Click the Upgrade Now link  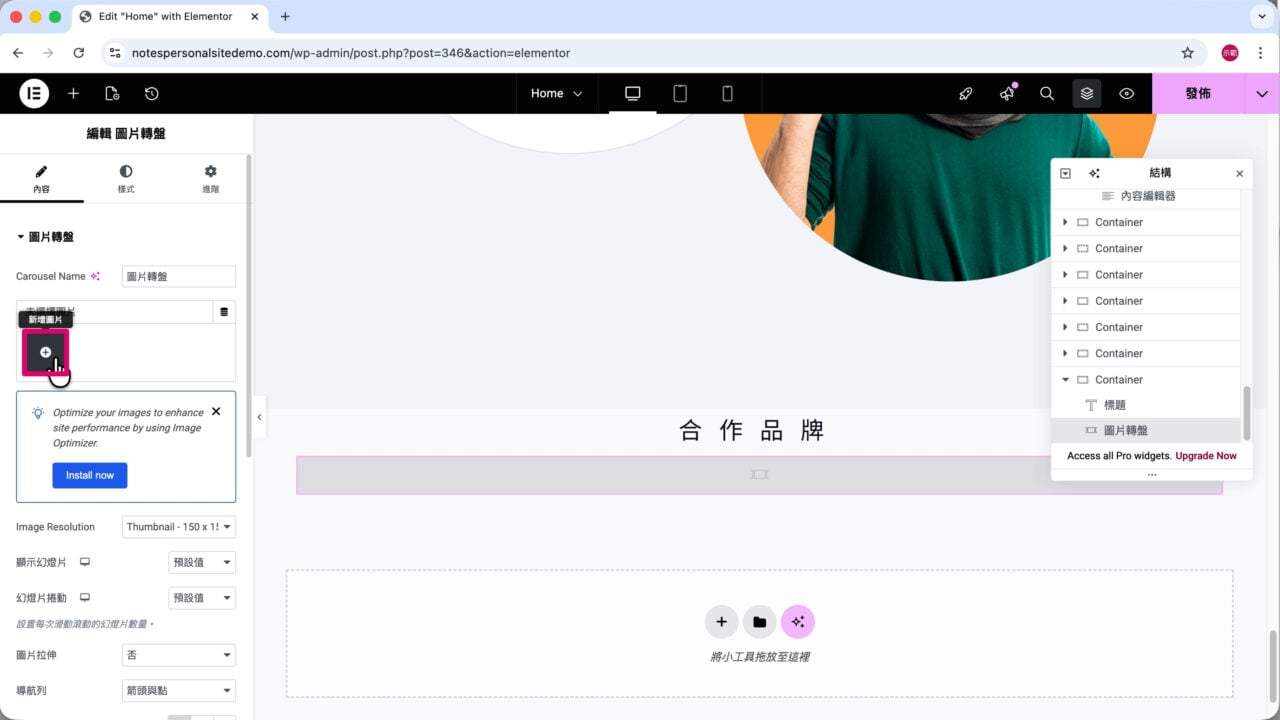(1206, 456)
